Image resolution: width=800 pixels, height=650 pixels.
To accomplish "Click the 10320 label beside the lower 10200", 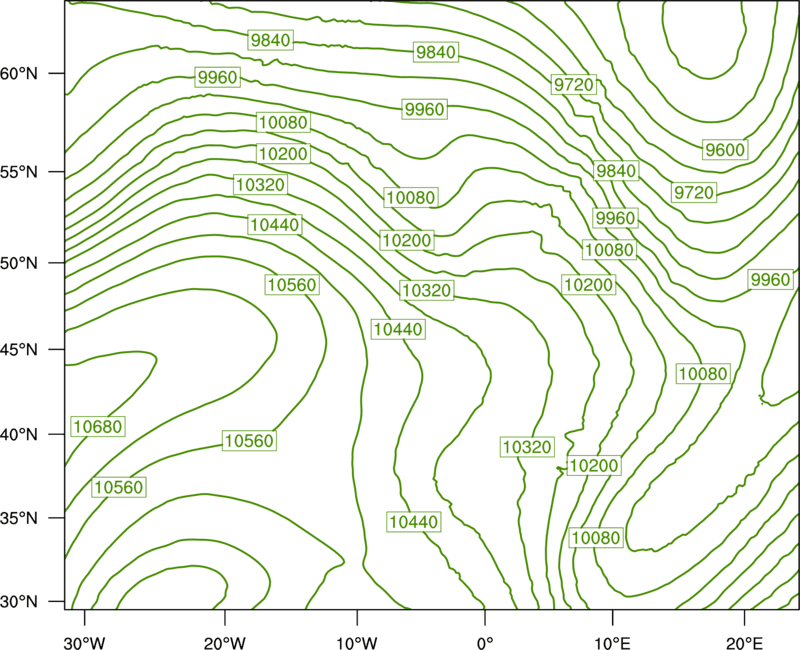I will coord(527,447).
